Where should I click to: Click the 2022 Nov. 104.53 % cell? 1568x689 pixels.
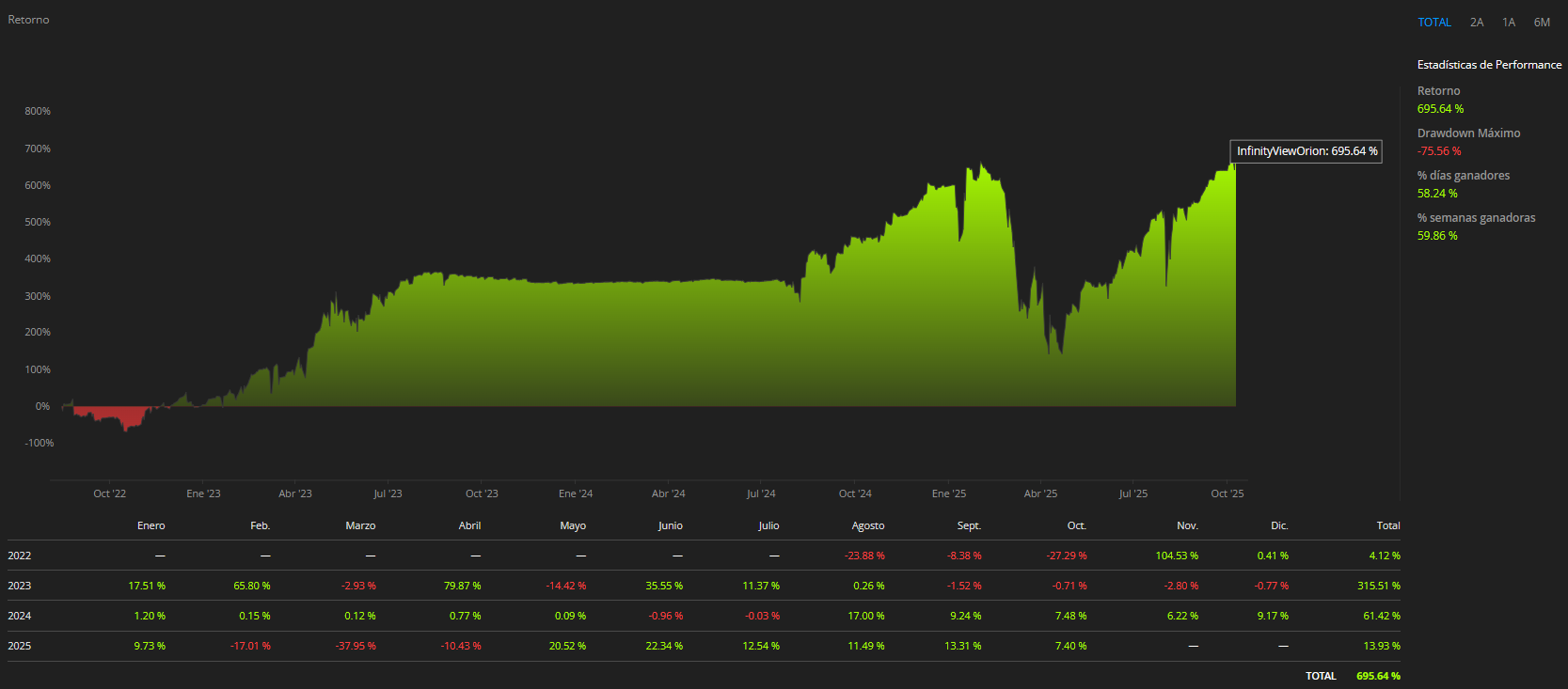pos(1177,556)
